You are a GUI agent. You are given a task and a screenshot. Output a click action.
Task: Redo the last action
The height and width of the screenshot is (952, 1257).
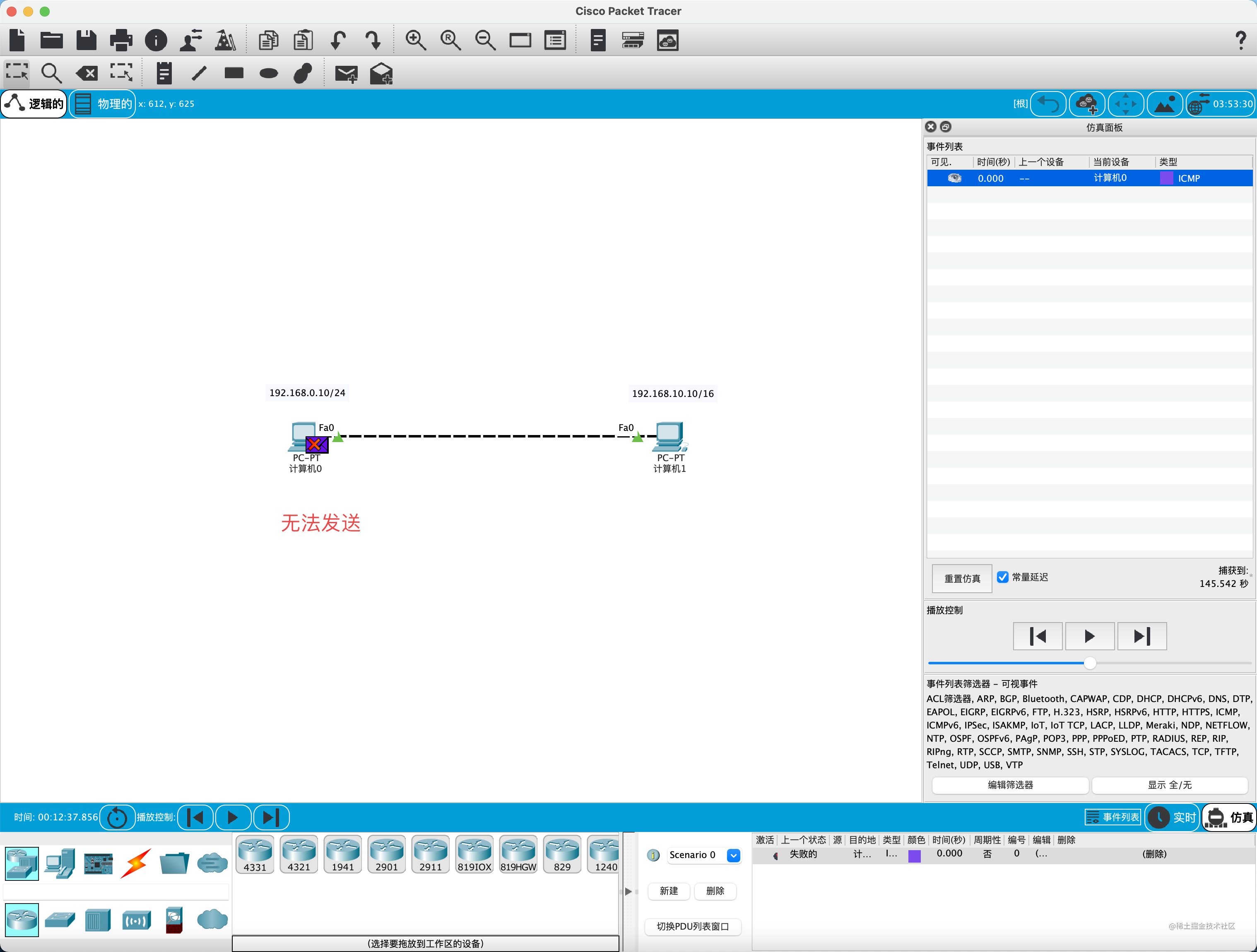tap(373, 40)
